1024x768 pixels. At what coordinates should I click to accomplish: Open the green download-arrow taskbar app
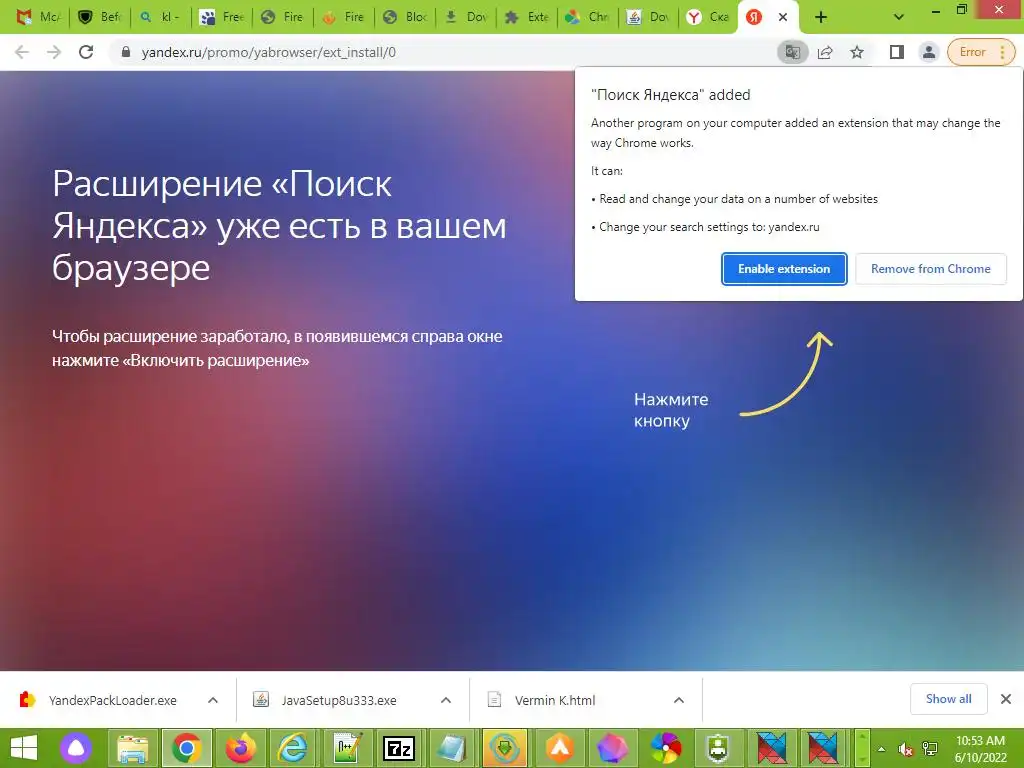coord(505,748)
